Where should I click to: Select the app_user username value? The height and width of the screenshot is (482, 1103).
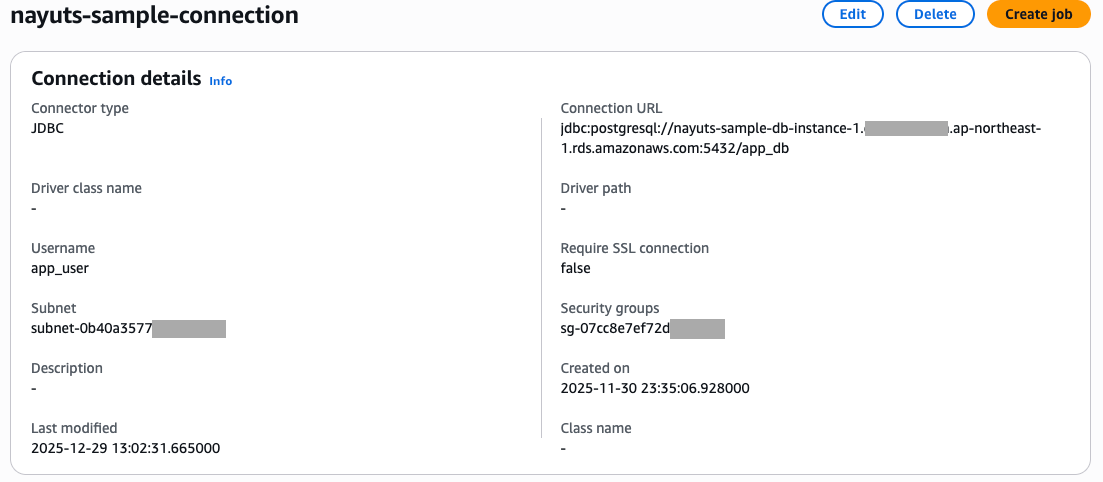(60, 268)
